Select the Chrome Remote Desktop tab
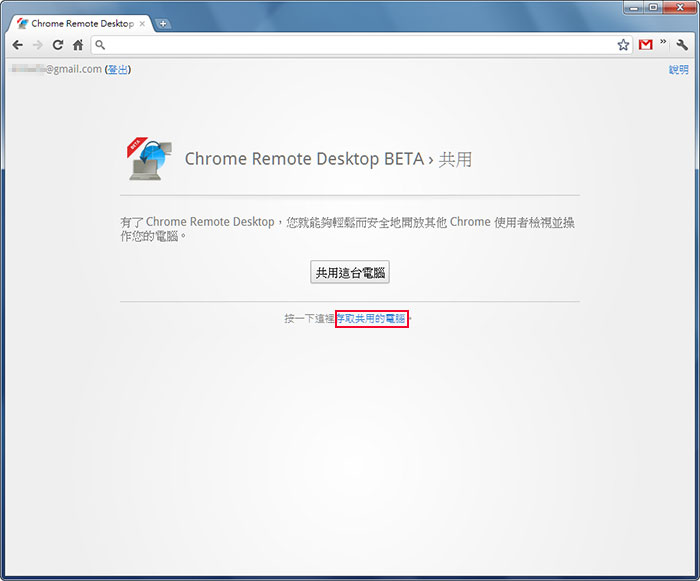Image resolution: width=700 pixels, height=581 pixels. click(81, 24)
